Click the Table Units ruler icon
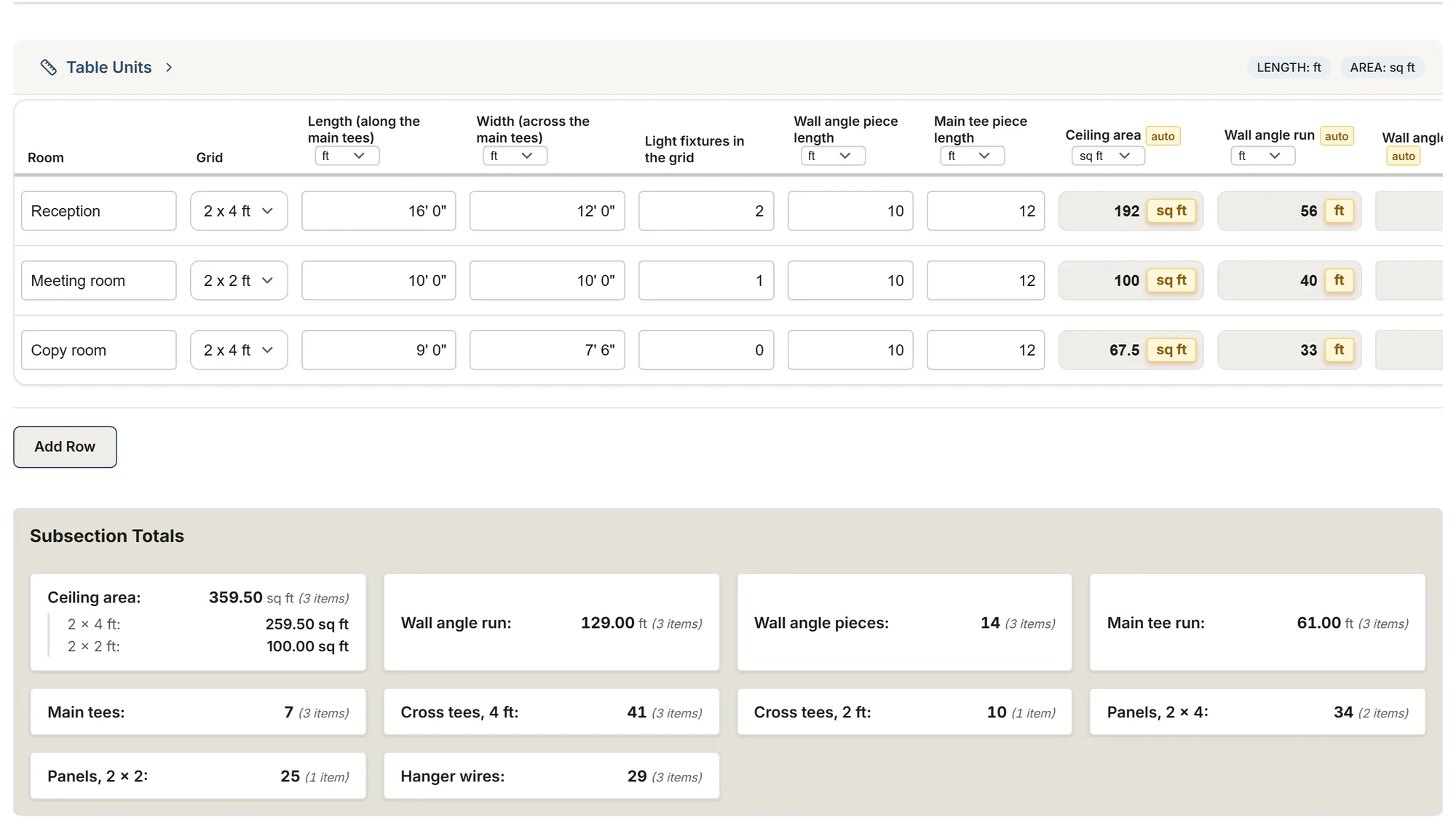The width and height of the screenshot is (1456, 828). point(49,67)
